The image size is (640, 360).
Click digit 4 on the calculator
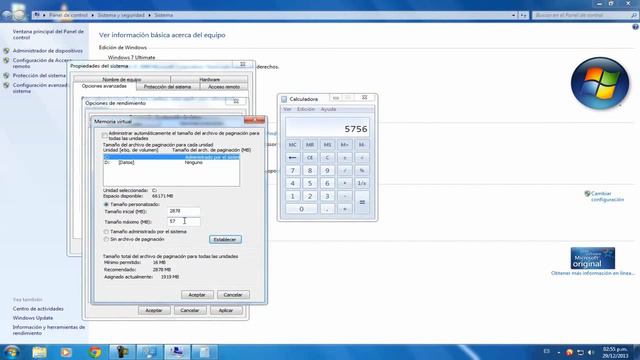(x=292, y=183)
